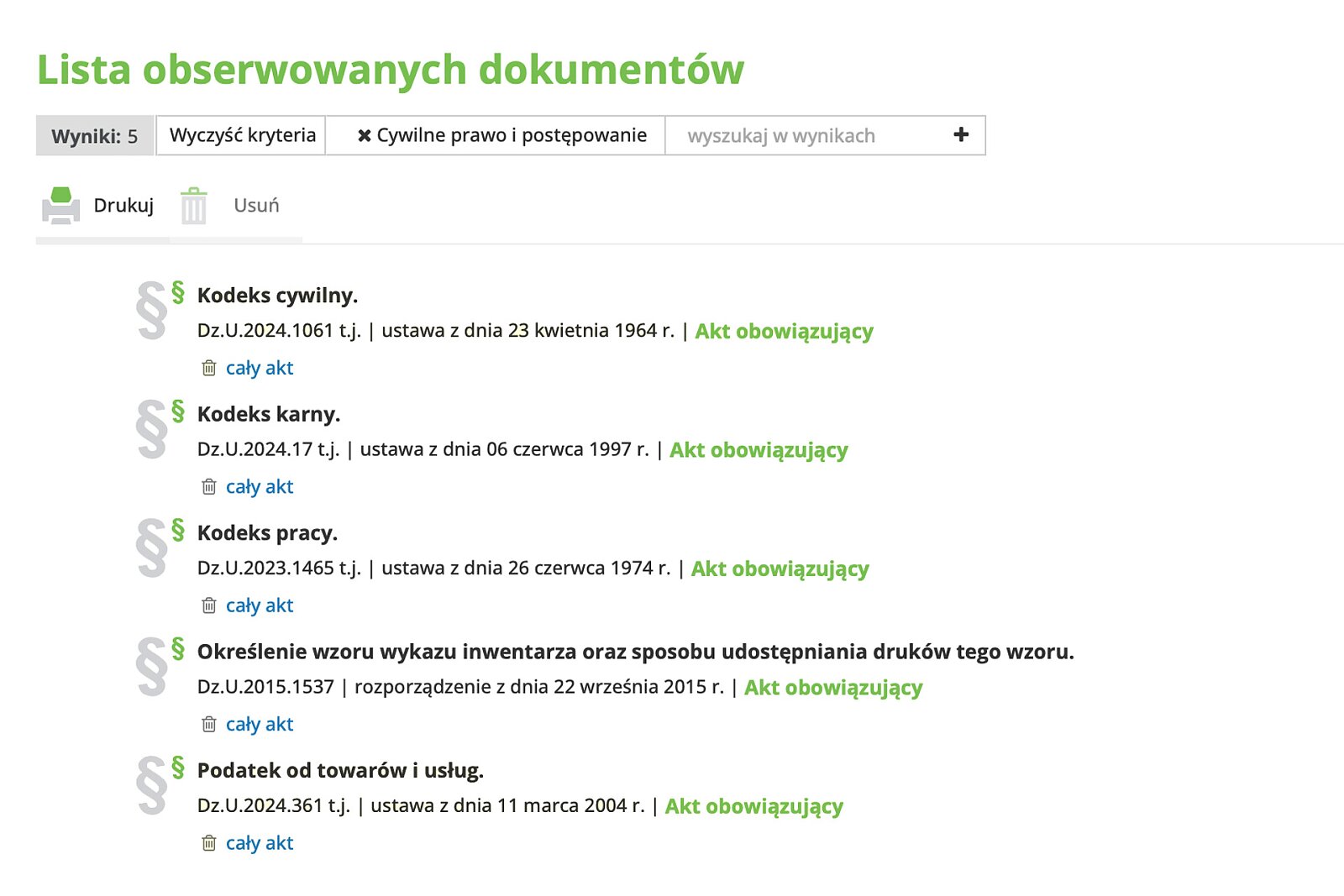Click the § paragraph icon next to Kodeks cywilny

click(177, 291)
